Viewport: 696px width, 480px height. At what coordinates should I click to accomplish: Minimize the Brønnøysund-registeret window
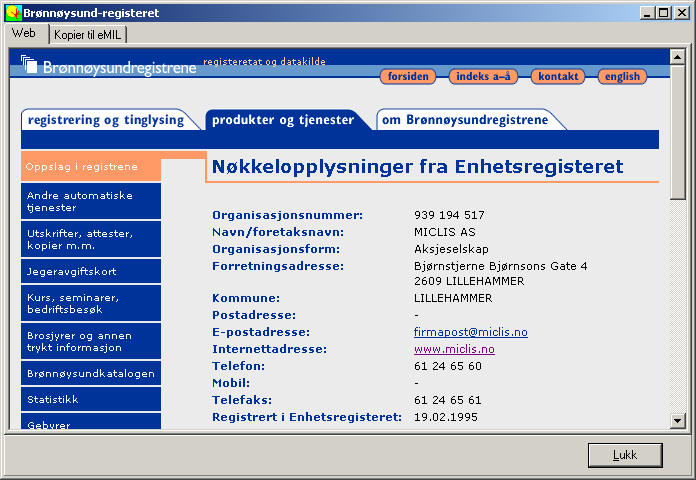648,13
